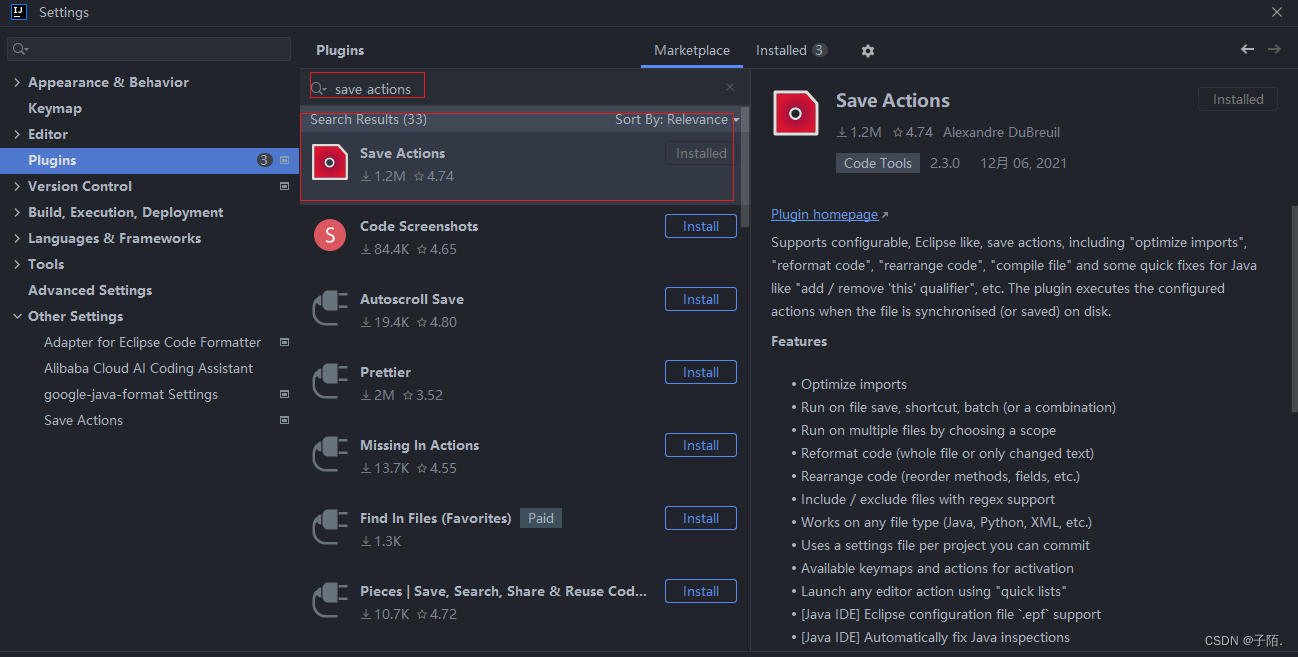Switch to the Marketplace tab

click(x=692, y=50)
